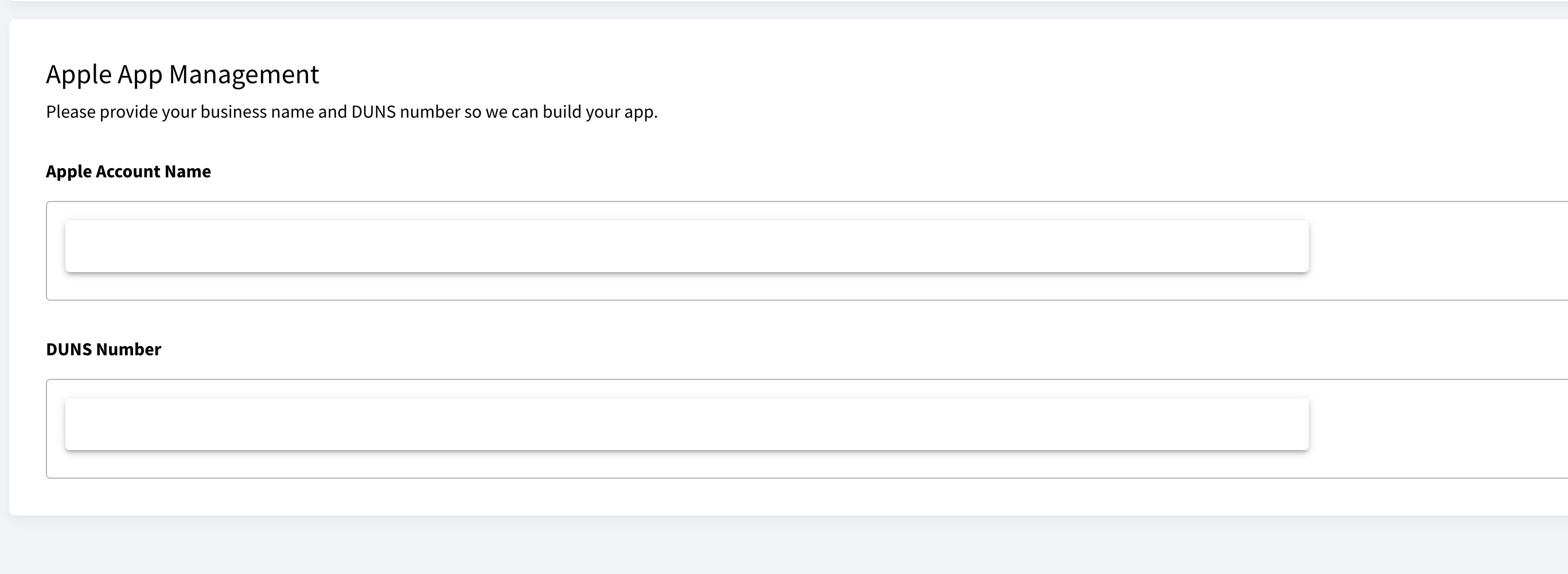Click the word 'Number' in DUNS Number label
The height and width of the screenshot is (574, 1568).
pos(128,349)
